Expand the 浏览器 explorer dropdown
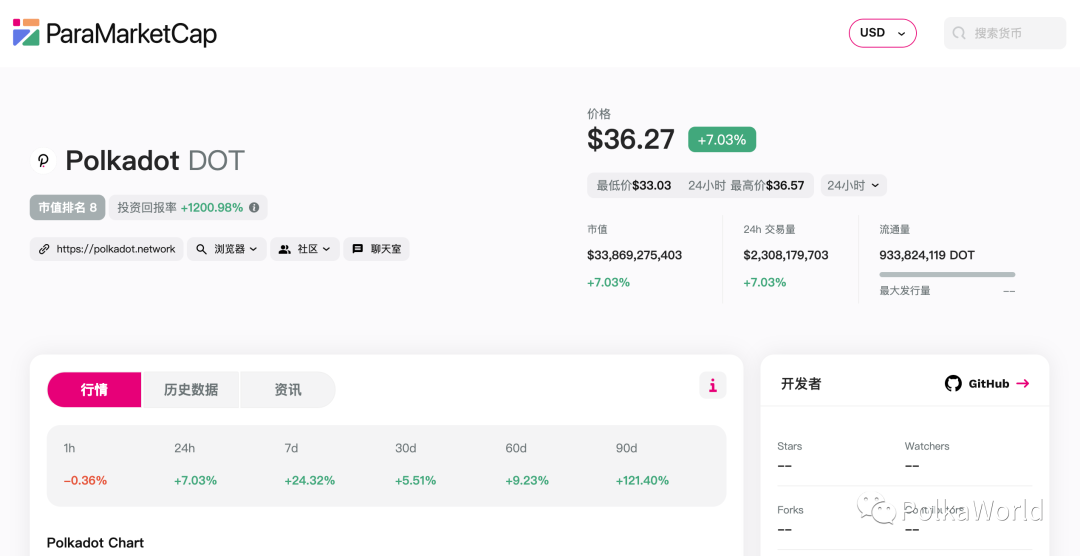 [227, 249]
